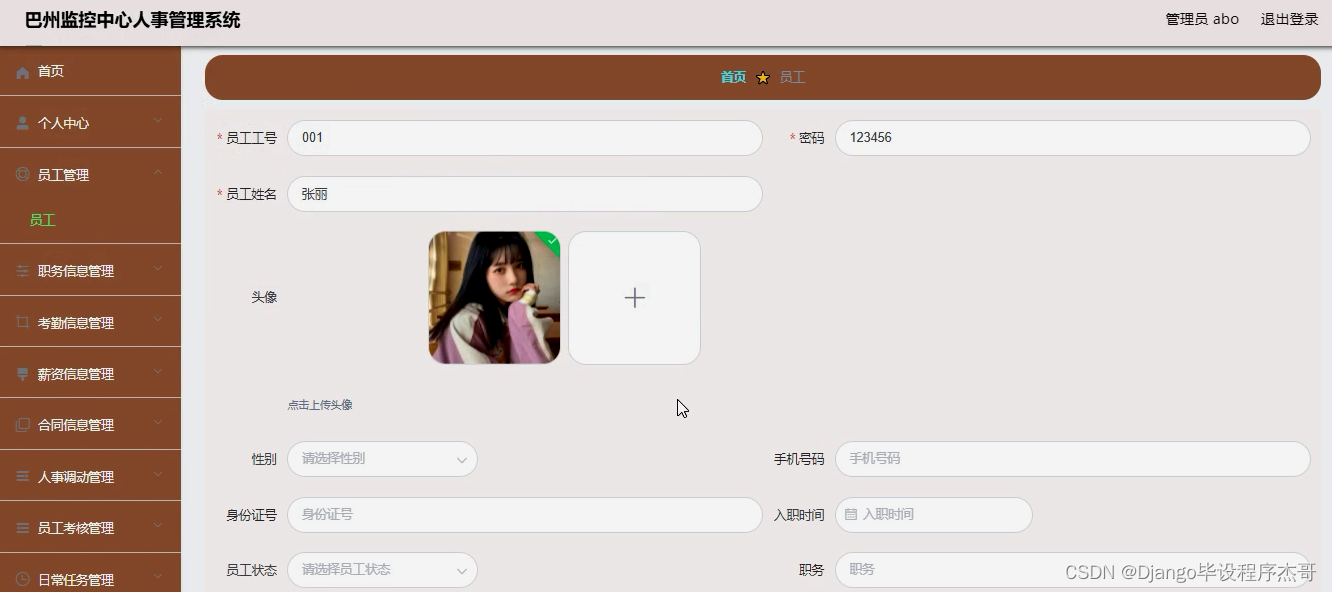Screen dimensions: 1332x592
Task: Click the home icon beside 首页 in sidebar
Action: coord(23,72)
